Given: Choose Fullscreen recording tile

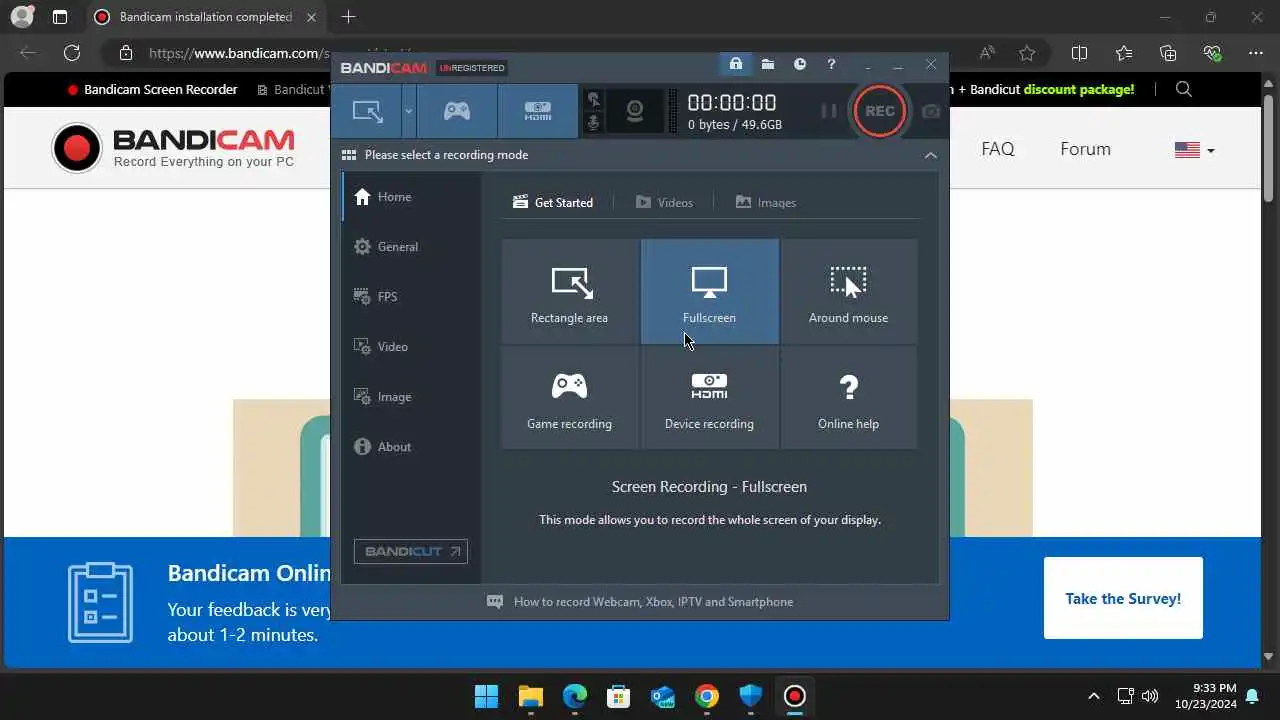Looking at the screenshot, I should [709, 291].
